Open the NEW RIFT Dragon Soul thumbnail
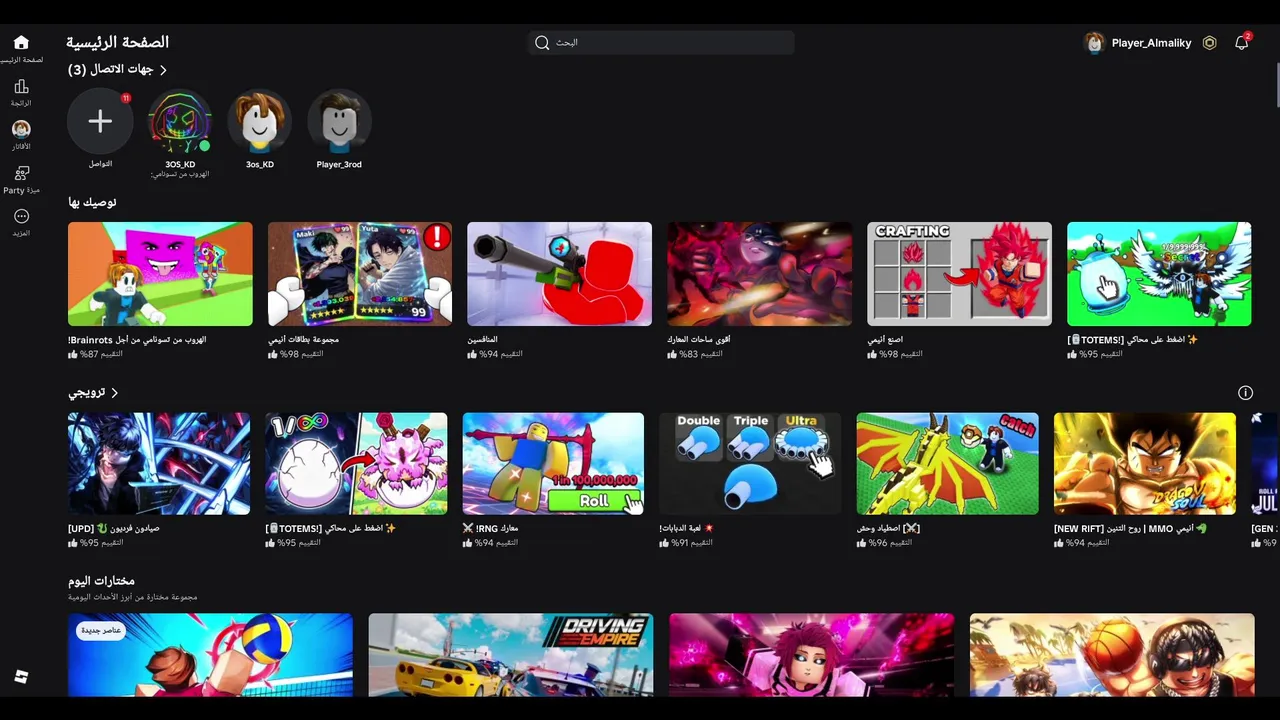 1145,464
